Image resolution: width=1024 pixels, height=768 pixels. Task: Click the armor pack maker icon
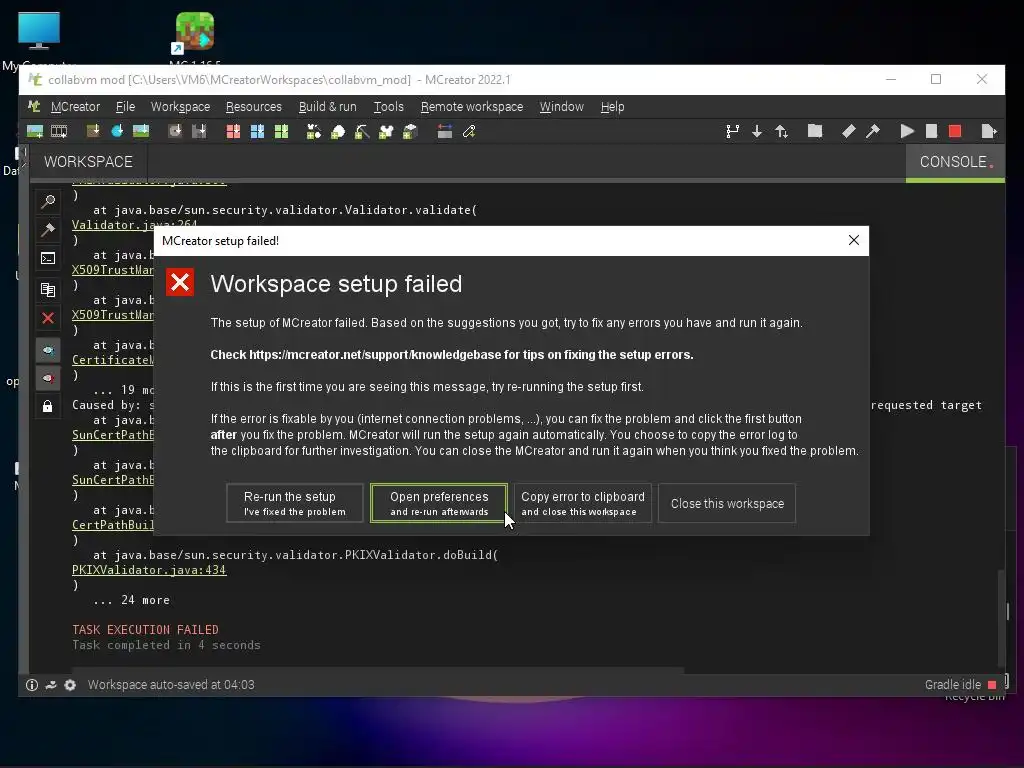(x=386, y=131)
